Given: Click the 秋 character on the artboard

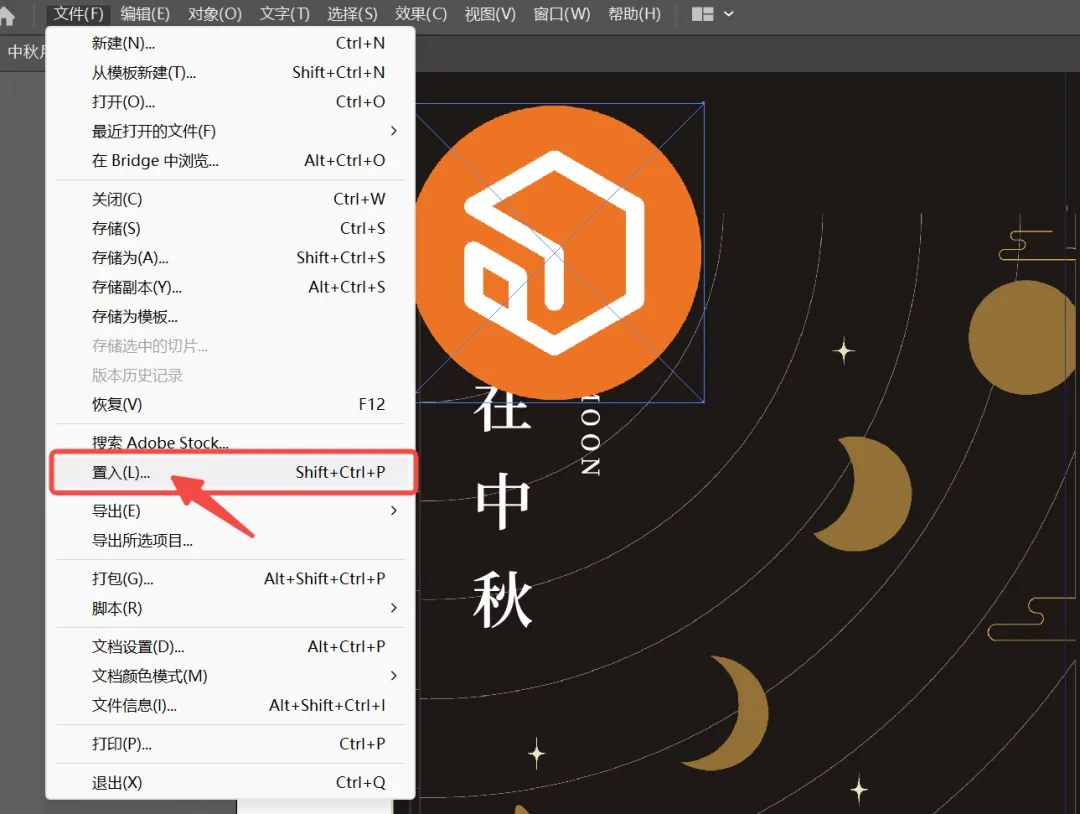Looking at the screenshot, I should point(503,599).
